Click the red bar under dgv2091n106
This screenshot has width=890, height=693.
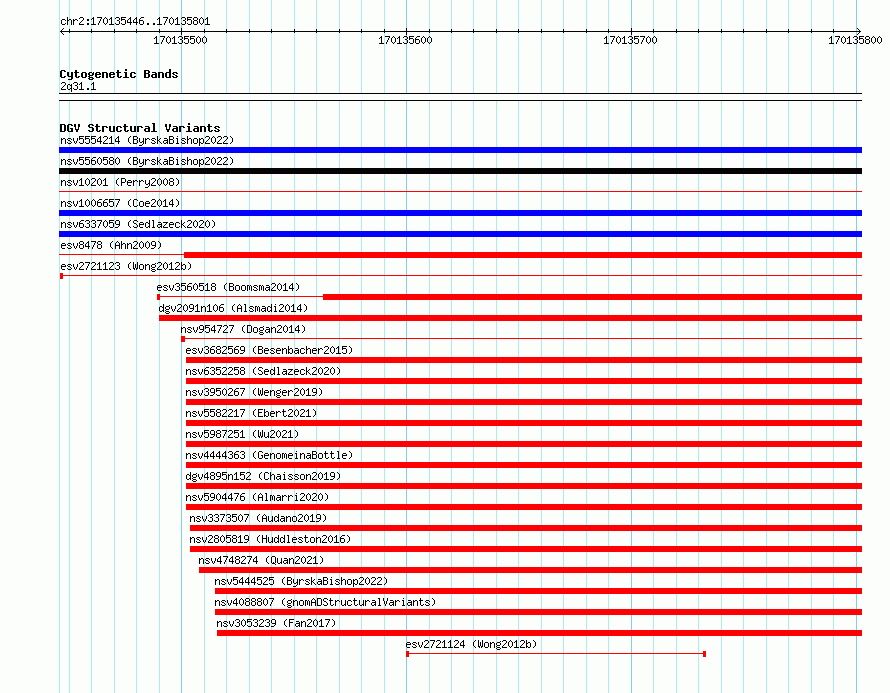tap(510, 318)
